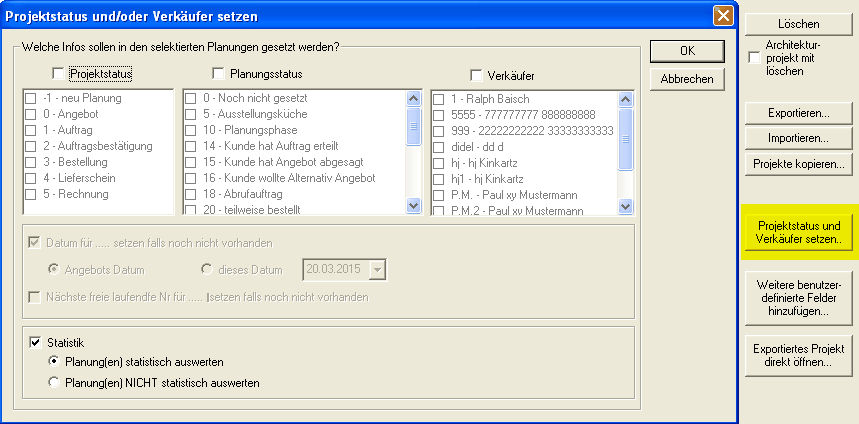Click the Löschen button

(797, 24)
